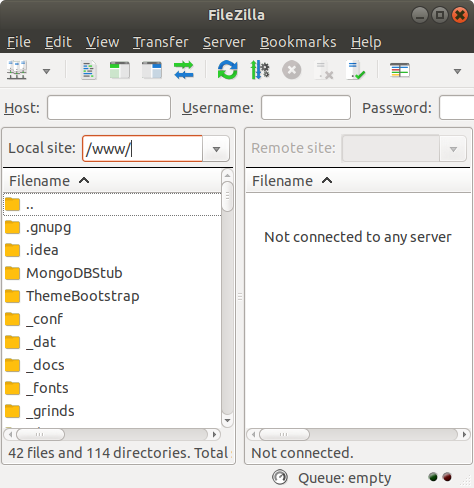474x488 pixels.
Task: Open the Site Manager icon
Action: point(17,70)
